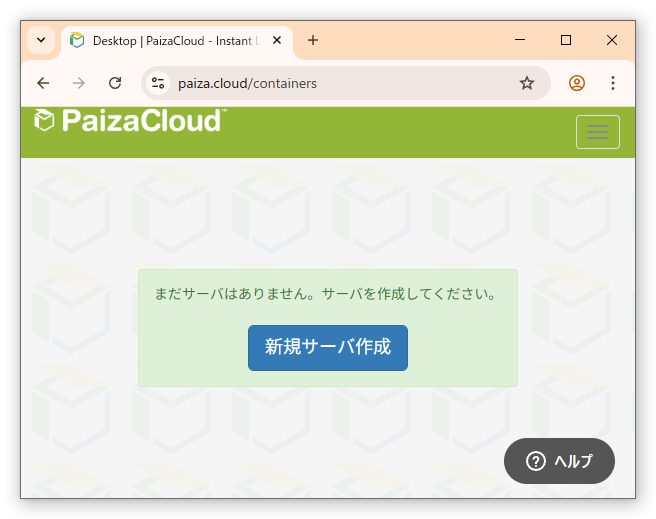Image resolution: width=656 pixels, height=519 pixels.
Task: Open the hamburger navigation menu
Action: (597, 132)
